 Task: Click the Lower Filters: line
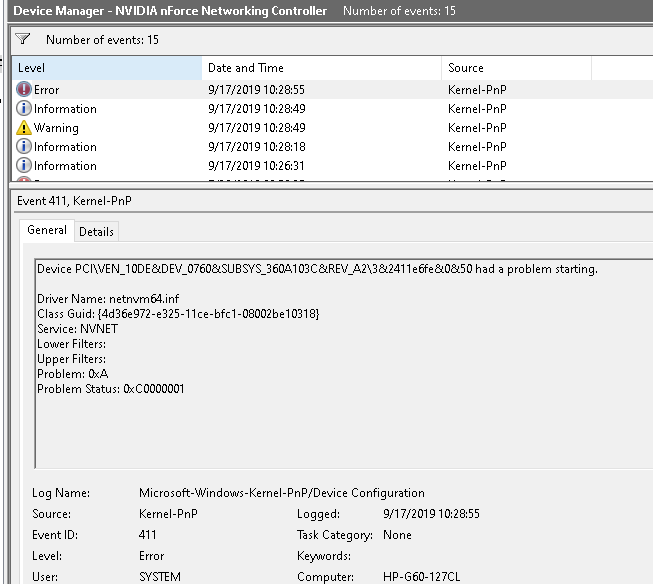72,344
